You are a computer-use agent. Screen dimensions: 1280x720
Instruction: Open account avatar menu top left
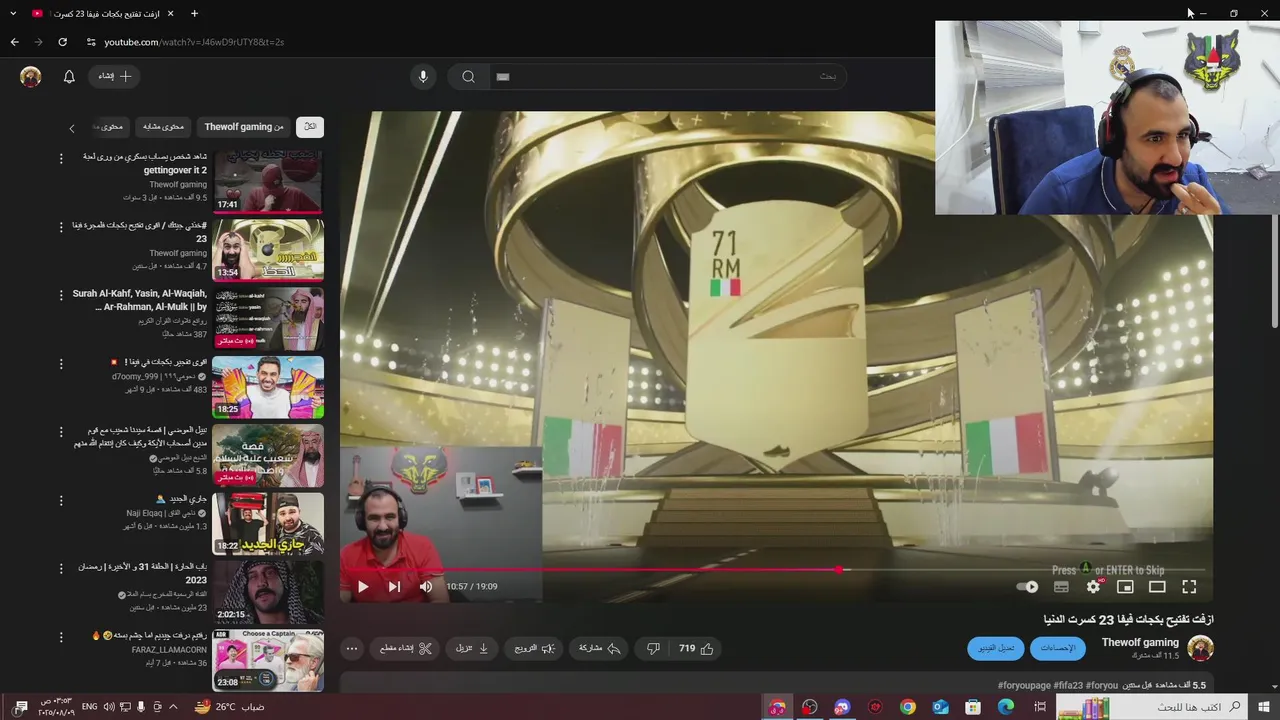tap(31, 76)
